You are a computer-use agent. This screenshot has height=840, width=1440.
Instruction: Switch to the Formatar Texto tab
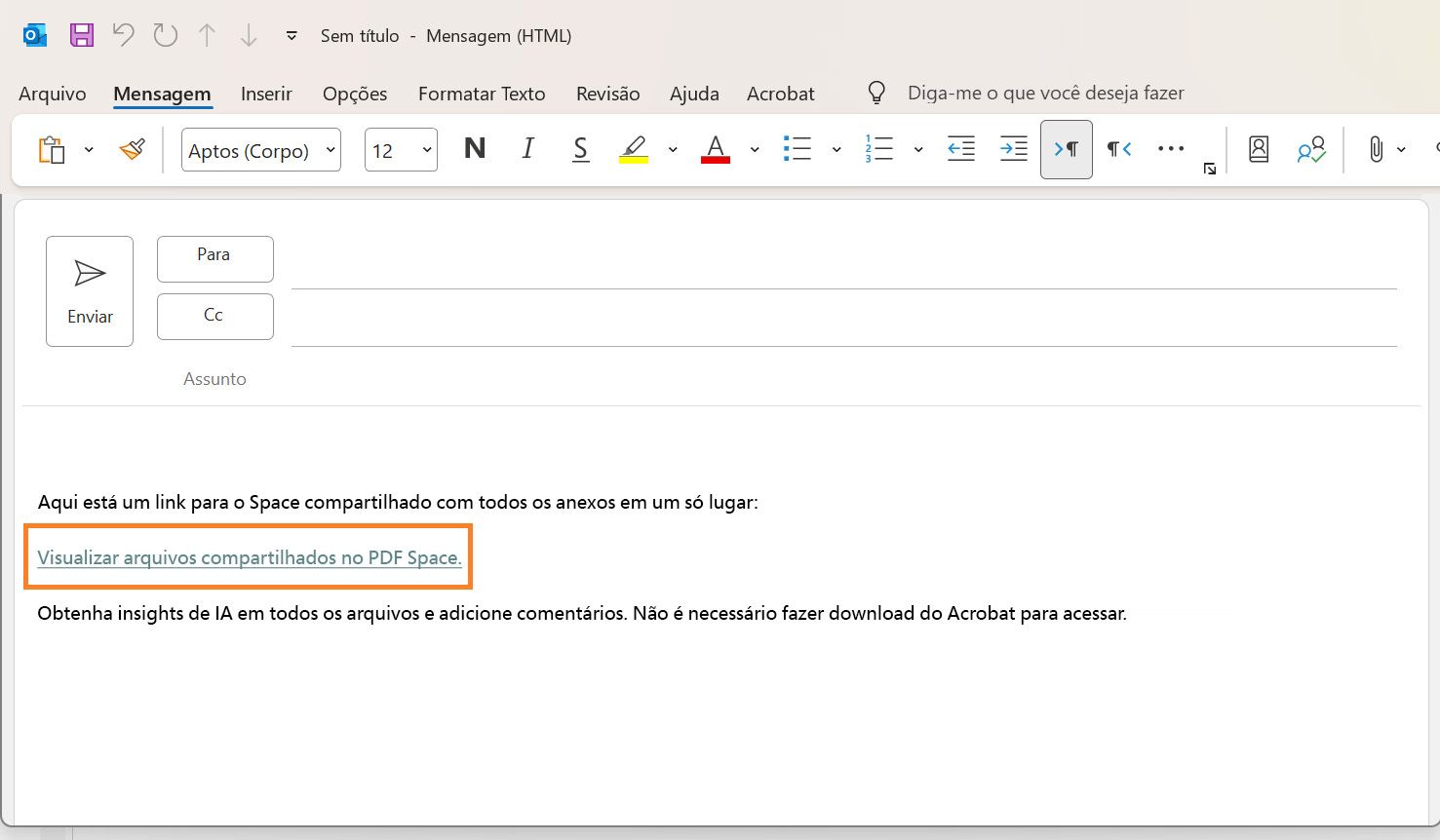point(482,94)
